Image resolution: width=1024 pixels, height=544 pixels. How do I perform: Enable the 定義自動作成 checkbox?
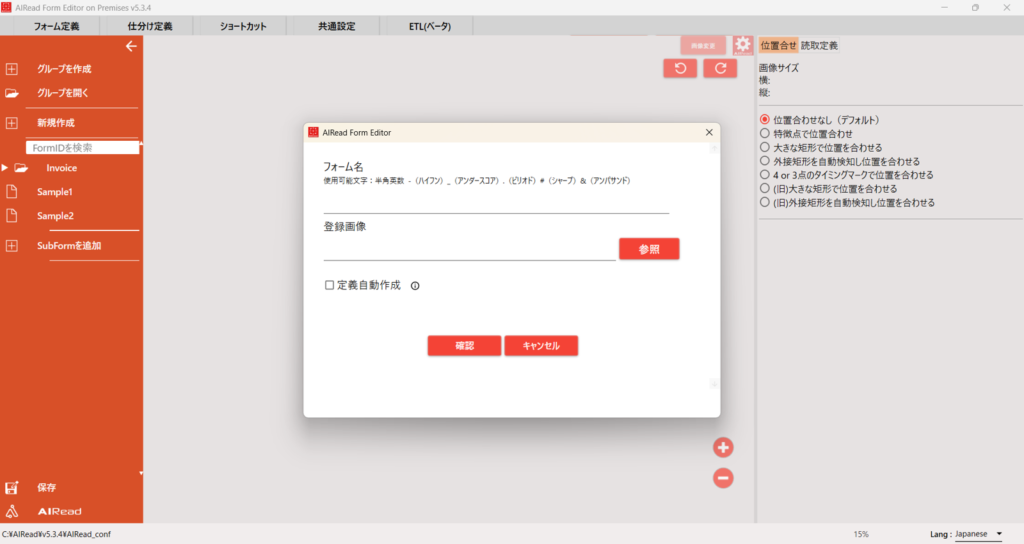(330, 285)
